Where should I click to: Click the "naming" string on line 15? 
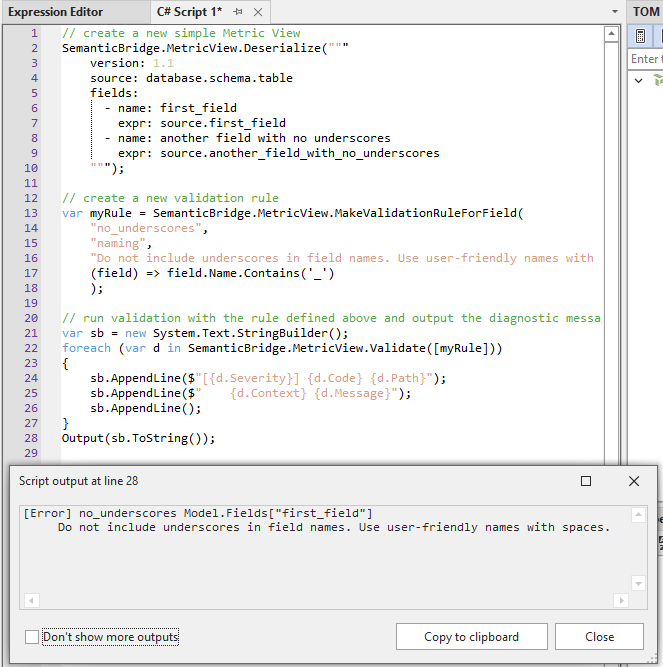[118, 243]
